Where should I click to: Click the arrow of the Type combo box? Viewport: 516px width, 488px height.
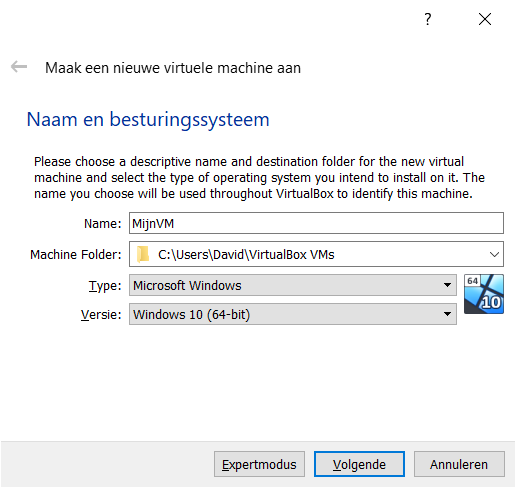click(x=447, y=285)
